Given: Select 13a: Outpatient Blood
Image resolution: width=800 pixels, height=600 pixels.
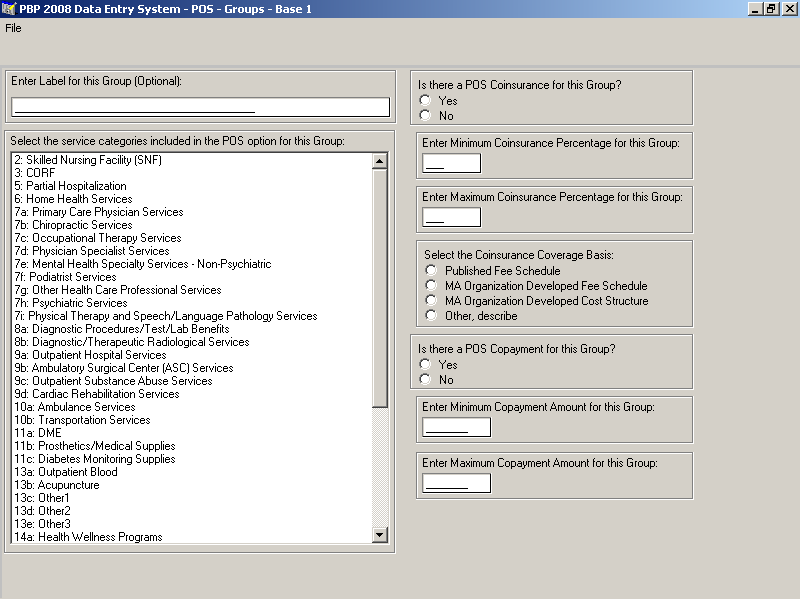Looking at the screenshot, I should tap(192, 472).
